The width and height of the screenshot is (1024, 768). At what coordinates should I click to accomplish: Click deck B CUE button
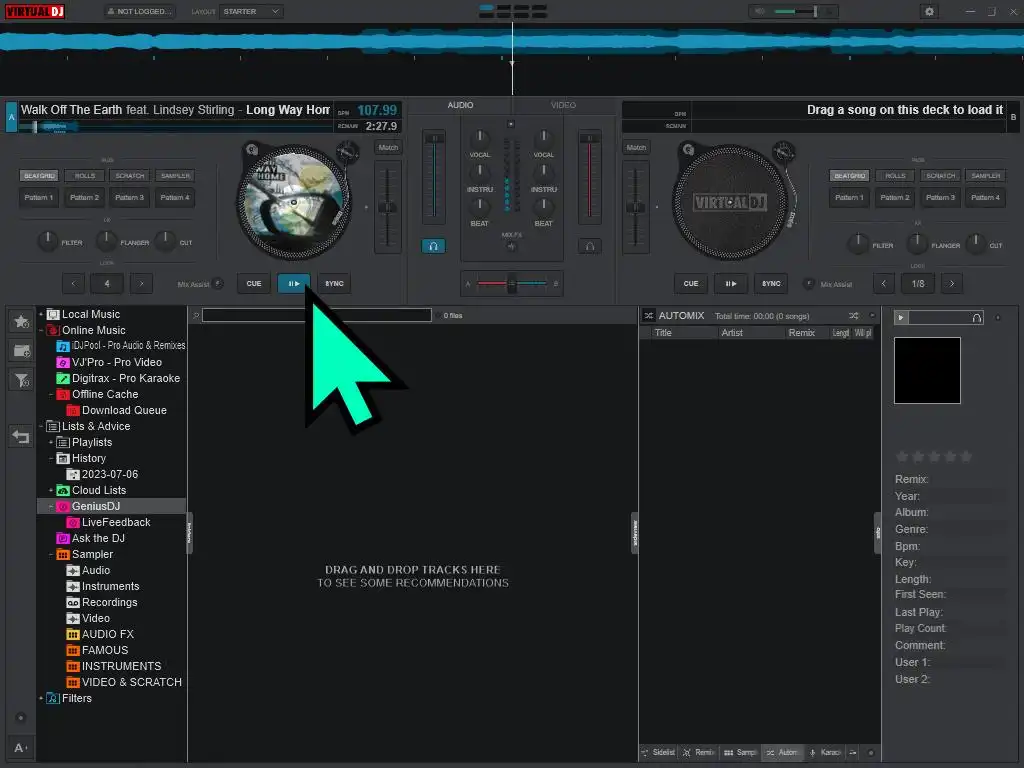click(690, 283)
